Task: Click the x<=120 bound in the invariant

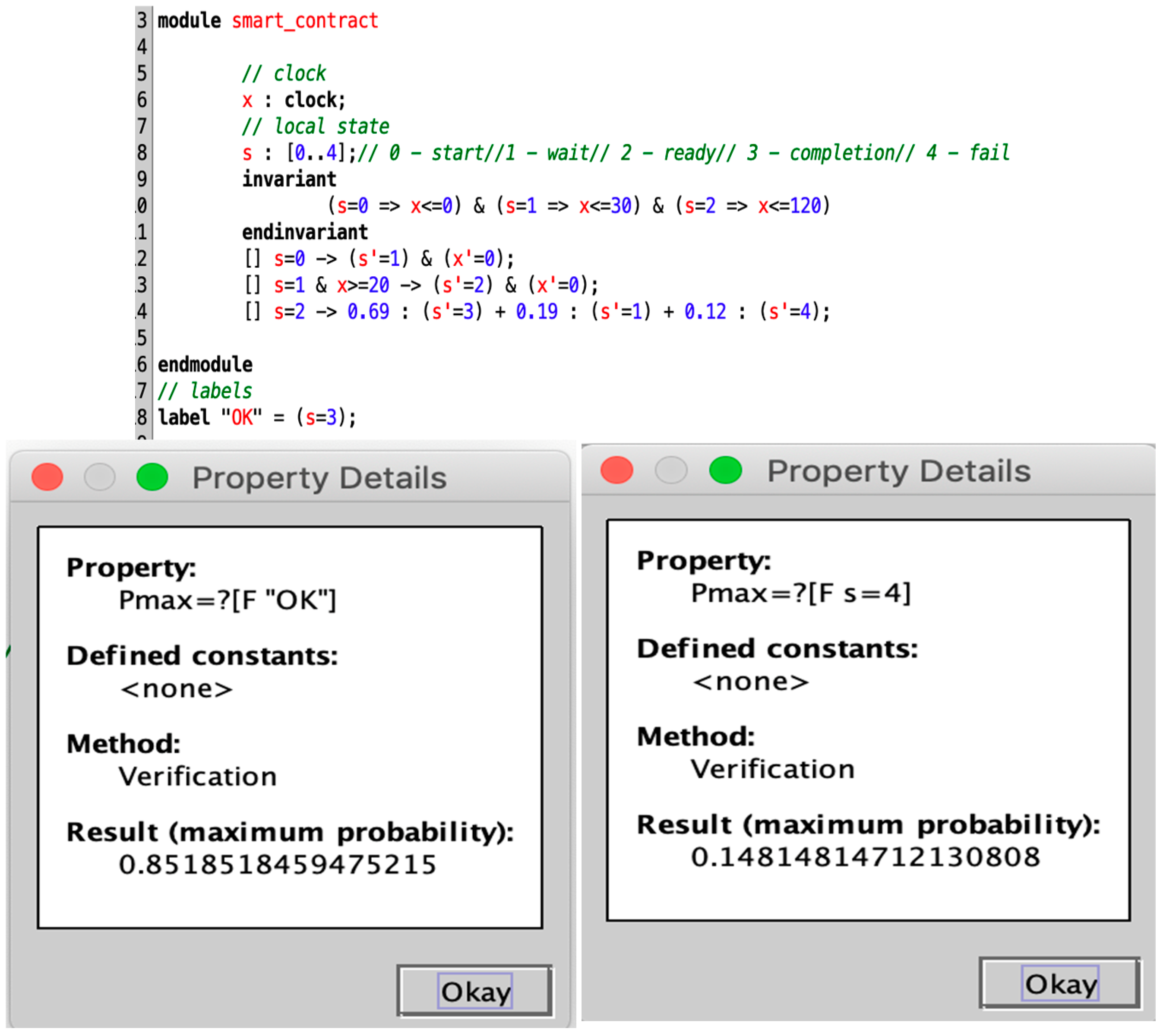Action: 789,206
